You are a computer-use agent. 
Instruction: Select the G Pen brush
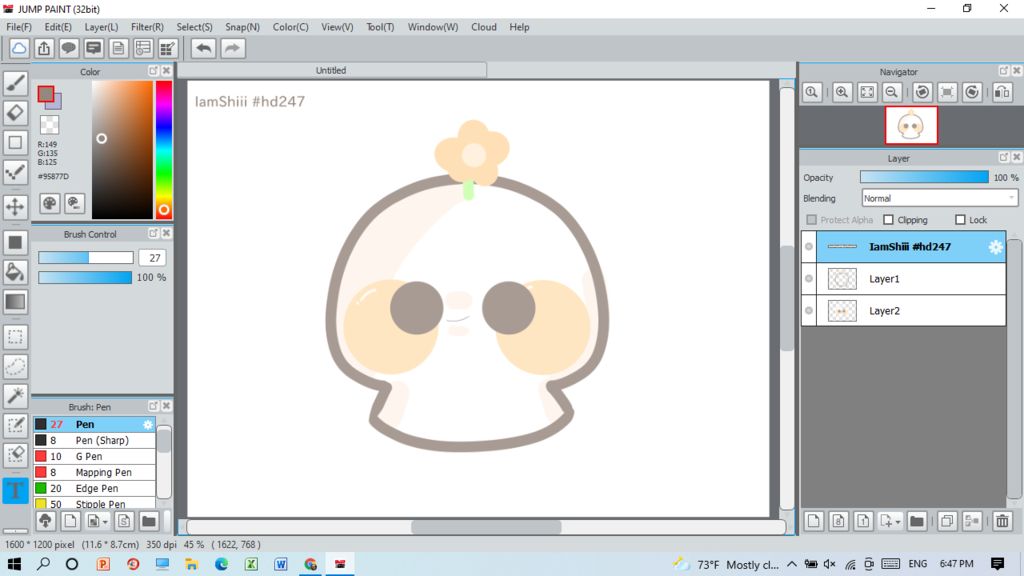click(x=94, y=456)
